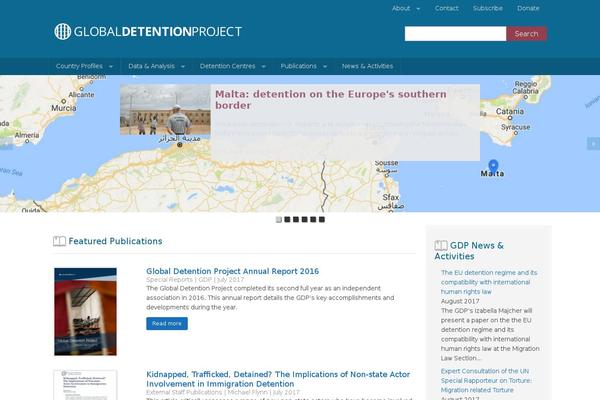The height and width of the screenshot is (400, 600).
Task: Open the Country Profiles dropdown
Action: 84,66
